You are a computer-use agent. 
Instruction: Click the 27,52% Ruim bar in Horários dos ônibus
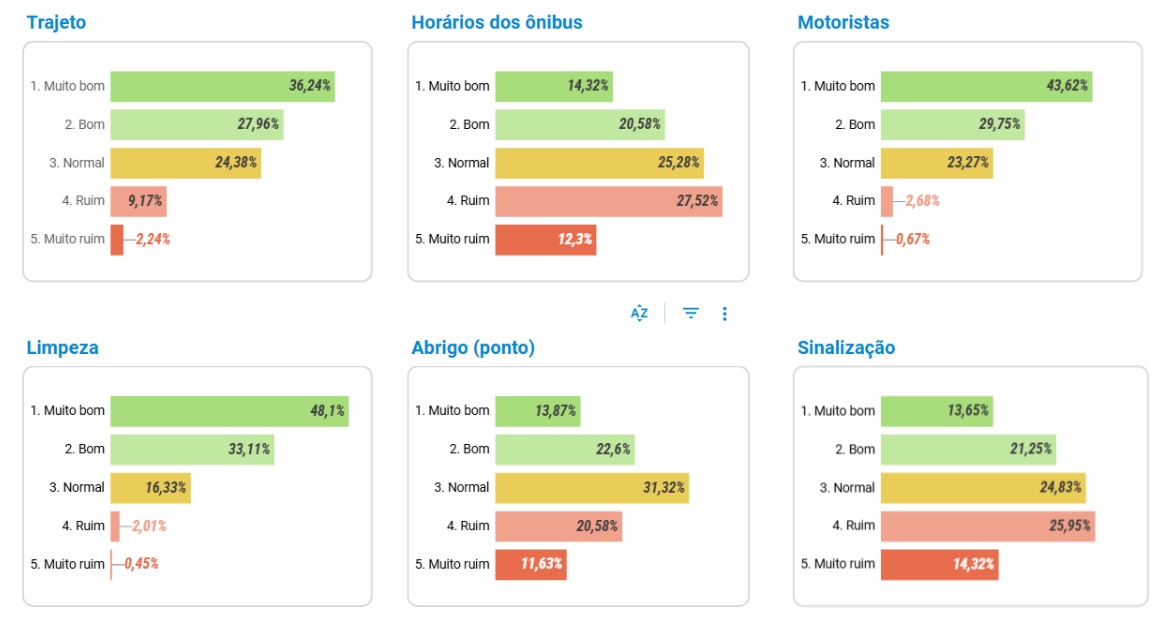pos(609,201)
